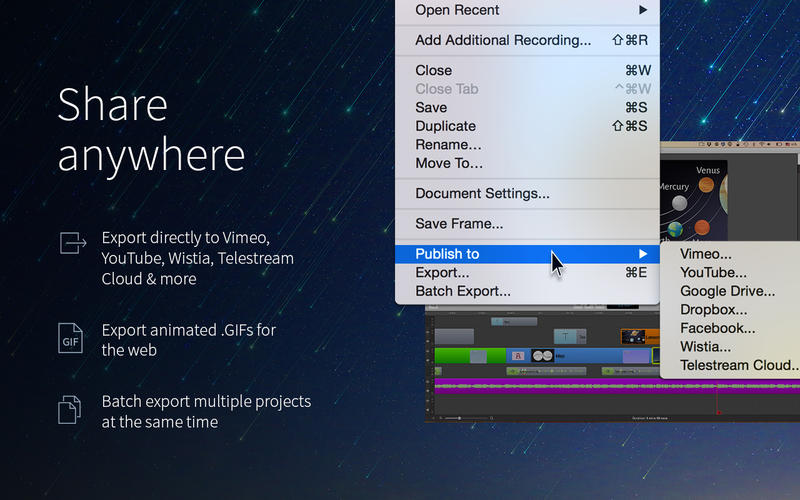The image size is (800, 500).
Task: Select Save from the File menu
Action: point(431,108)
